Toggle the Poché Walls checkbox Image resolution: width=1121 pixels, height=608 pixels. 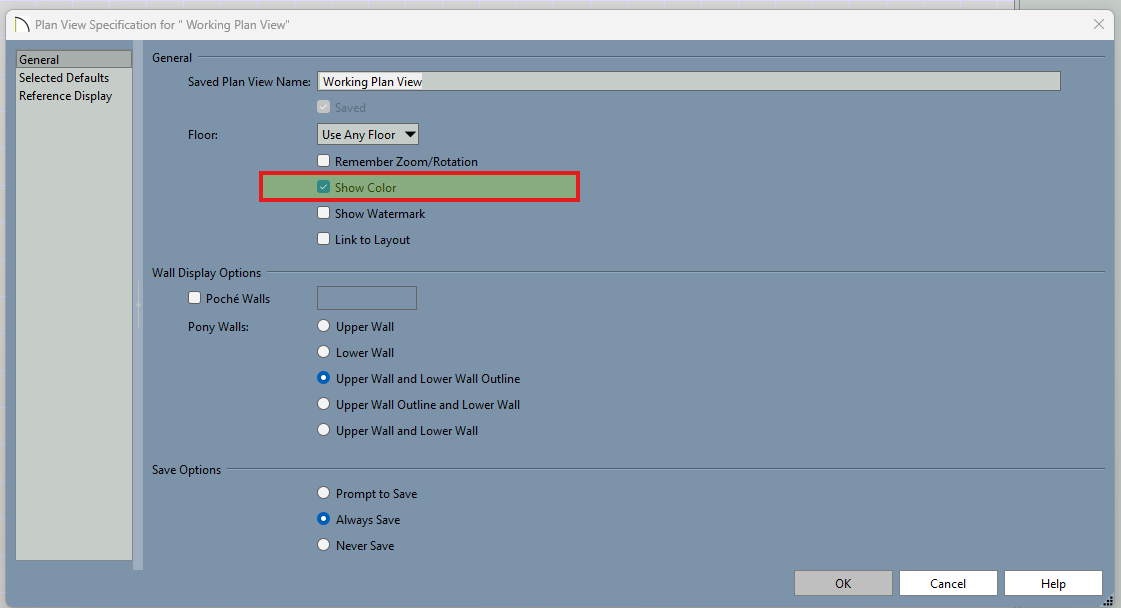[195, 298]
